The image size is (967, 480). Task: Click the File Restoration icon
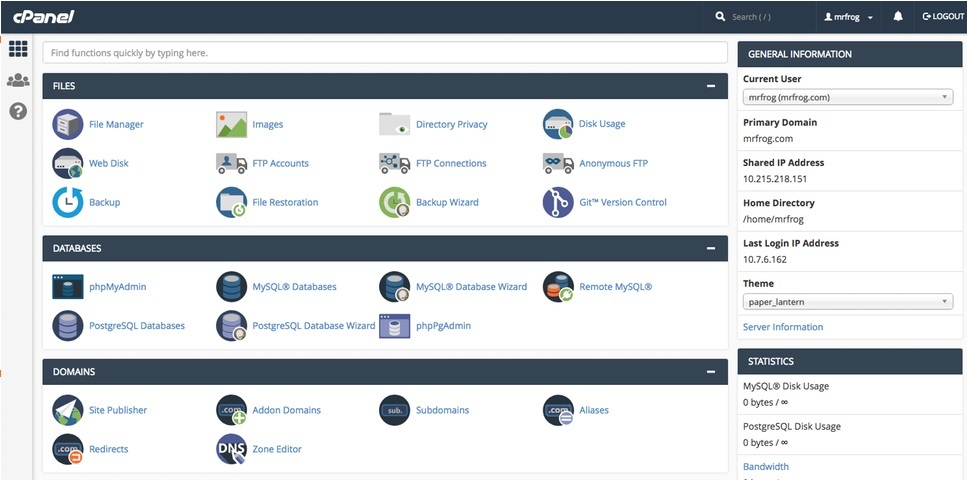[231, 202]
